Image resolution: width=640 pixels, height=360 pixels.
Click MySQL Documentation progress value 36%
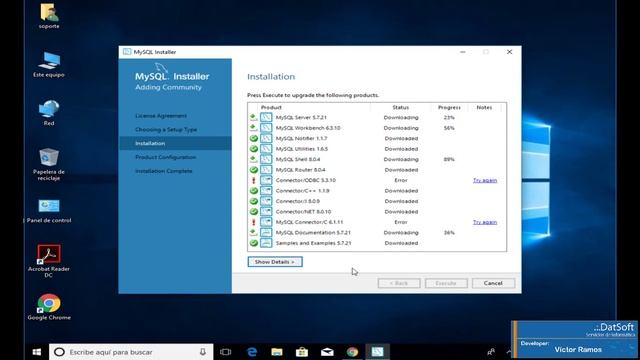(x=449, y=233)
